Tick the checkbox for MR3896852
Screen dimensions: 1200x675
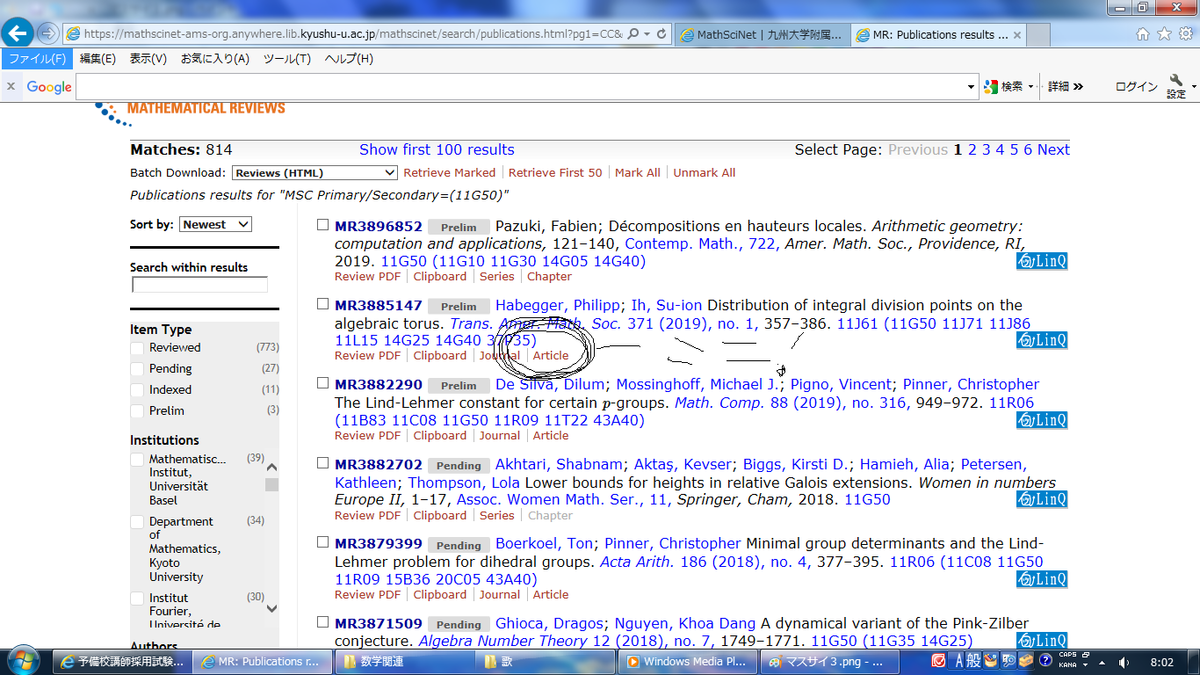[322, 226]
